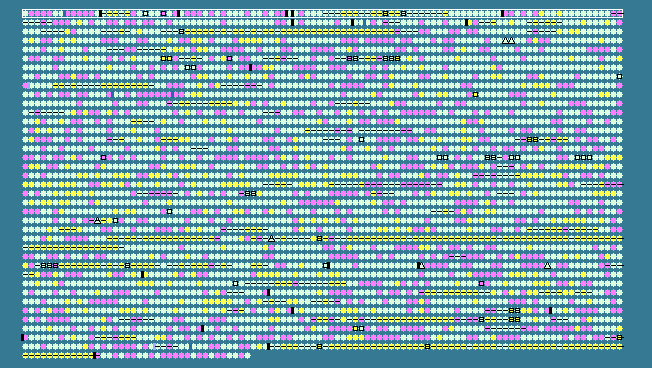Click the white triangle touching a black bar

pos(422,265)
